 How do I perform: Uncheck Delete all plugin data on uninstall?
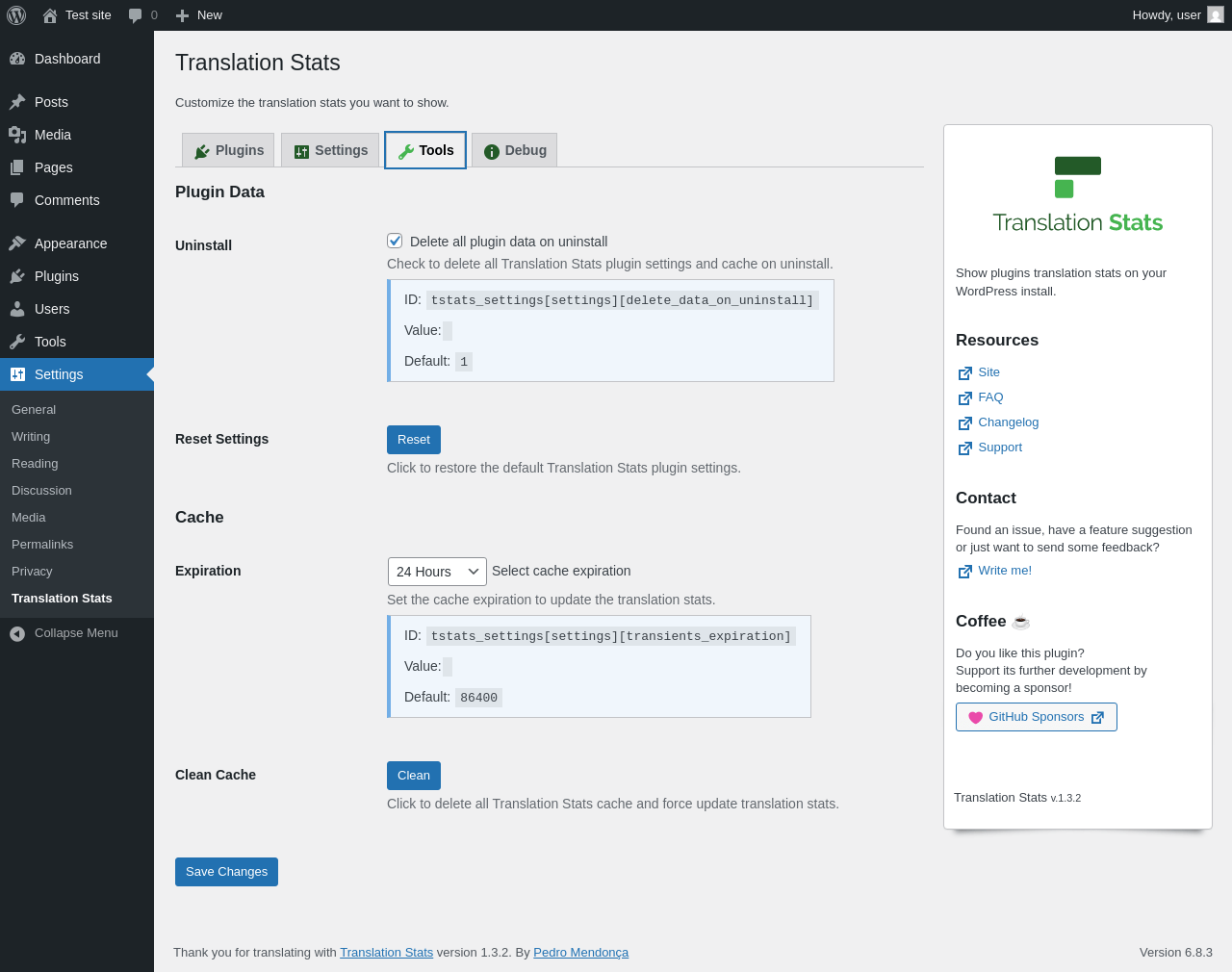point(395,241)
